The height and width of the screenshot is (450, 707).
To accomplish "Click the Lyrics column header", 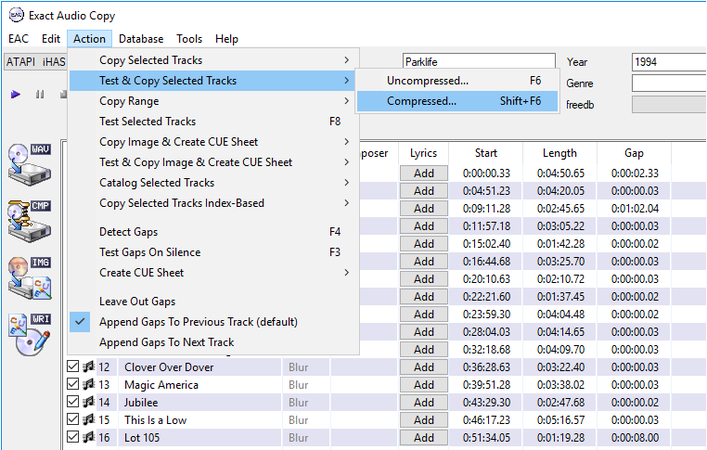I will [x=423, y=153].
